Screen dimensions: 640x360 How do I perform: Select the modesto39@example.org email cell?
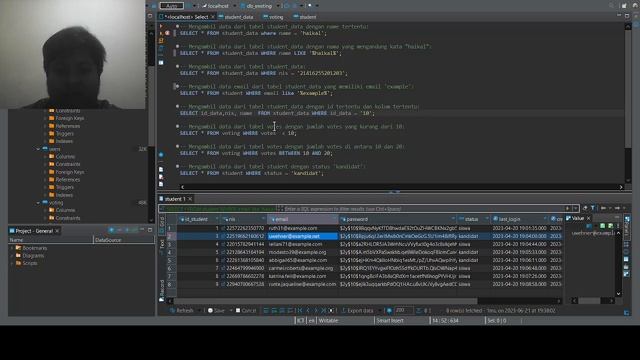click(x=302, y=252)
